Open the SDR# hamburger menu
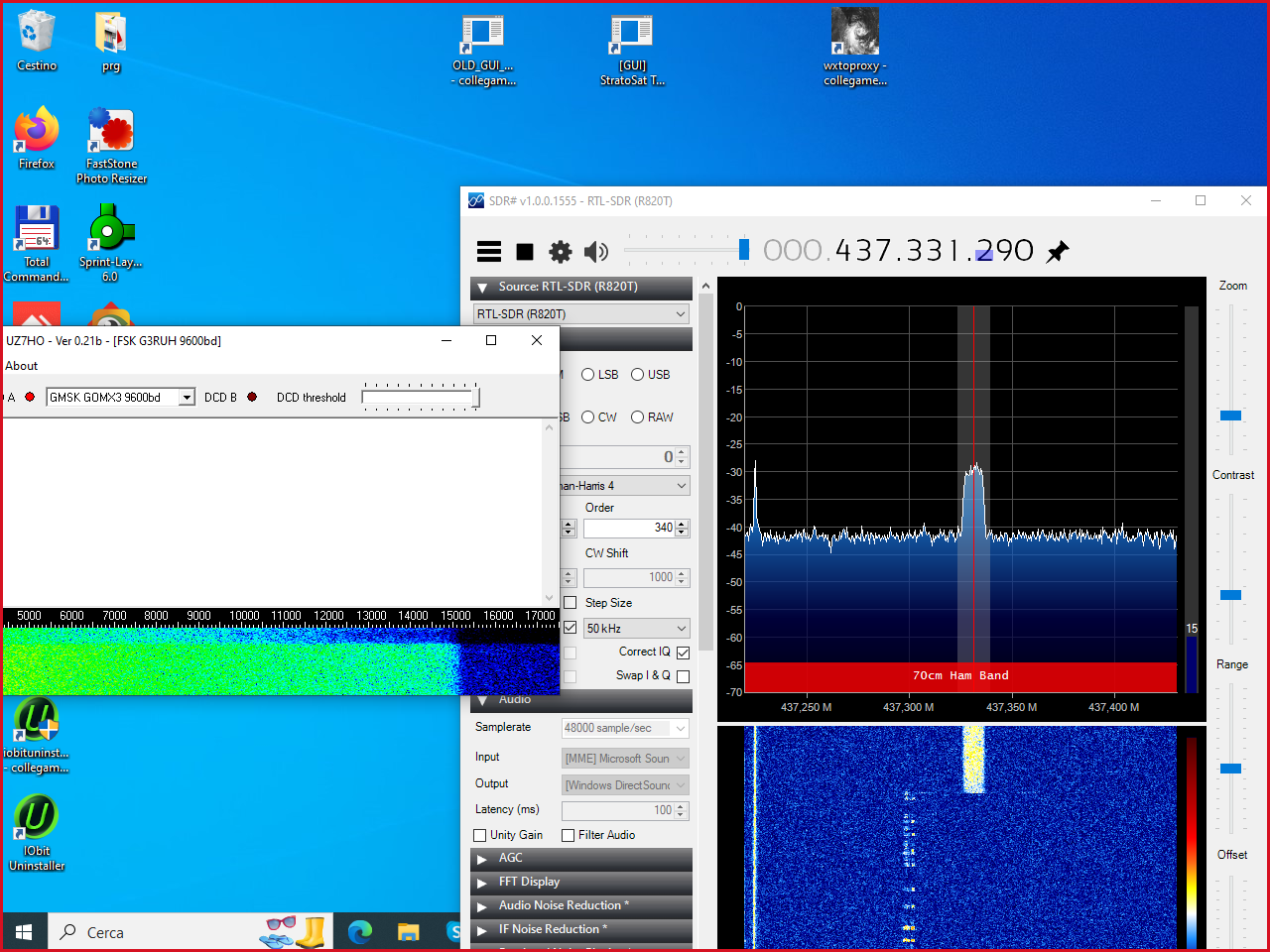The height and width of the screenshot is (952, 1270). click(489, 252)
